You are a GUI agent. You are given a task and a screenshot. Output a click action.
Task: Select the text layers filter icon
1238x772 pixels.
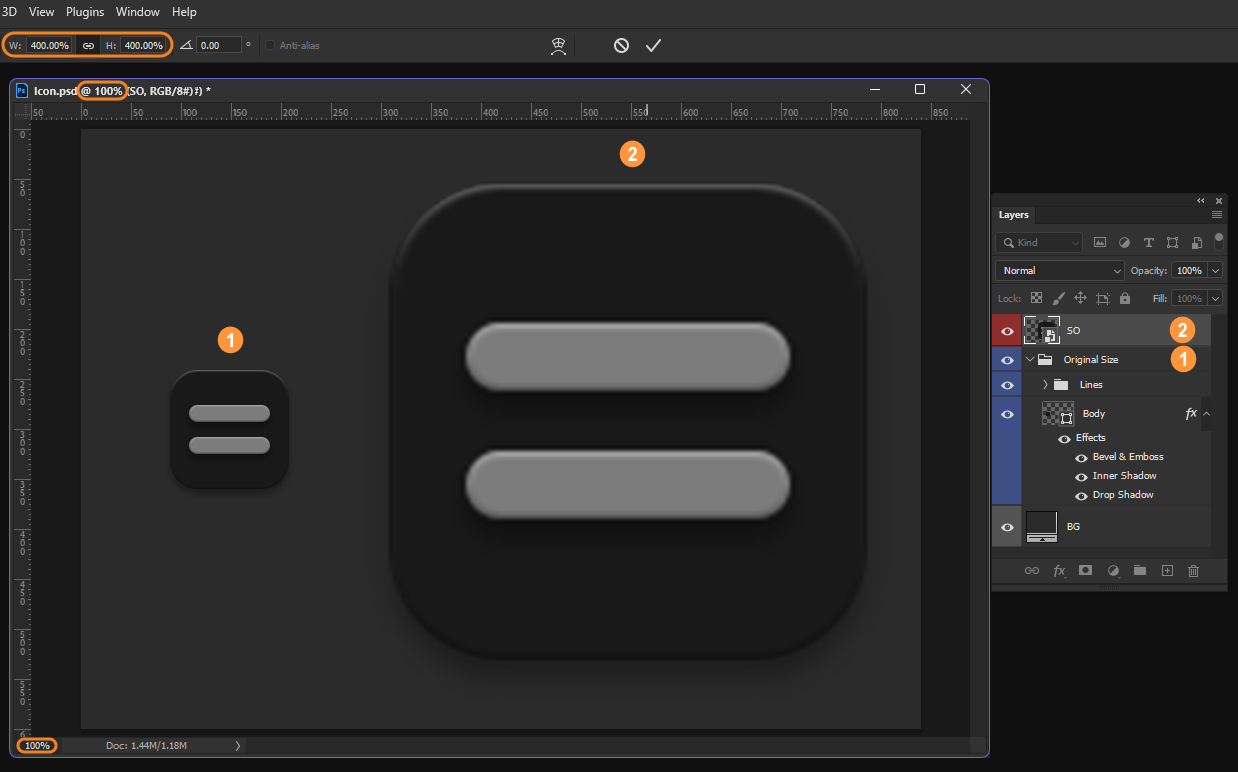click(x=1148, y=242)
